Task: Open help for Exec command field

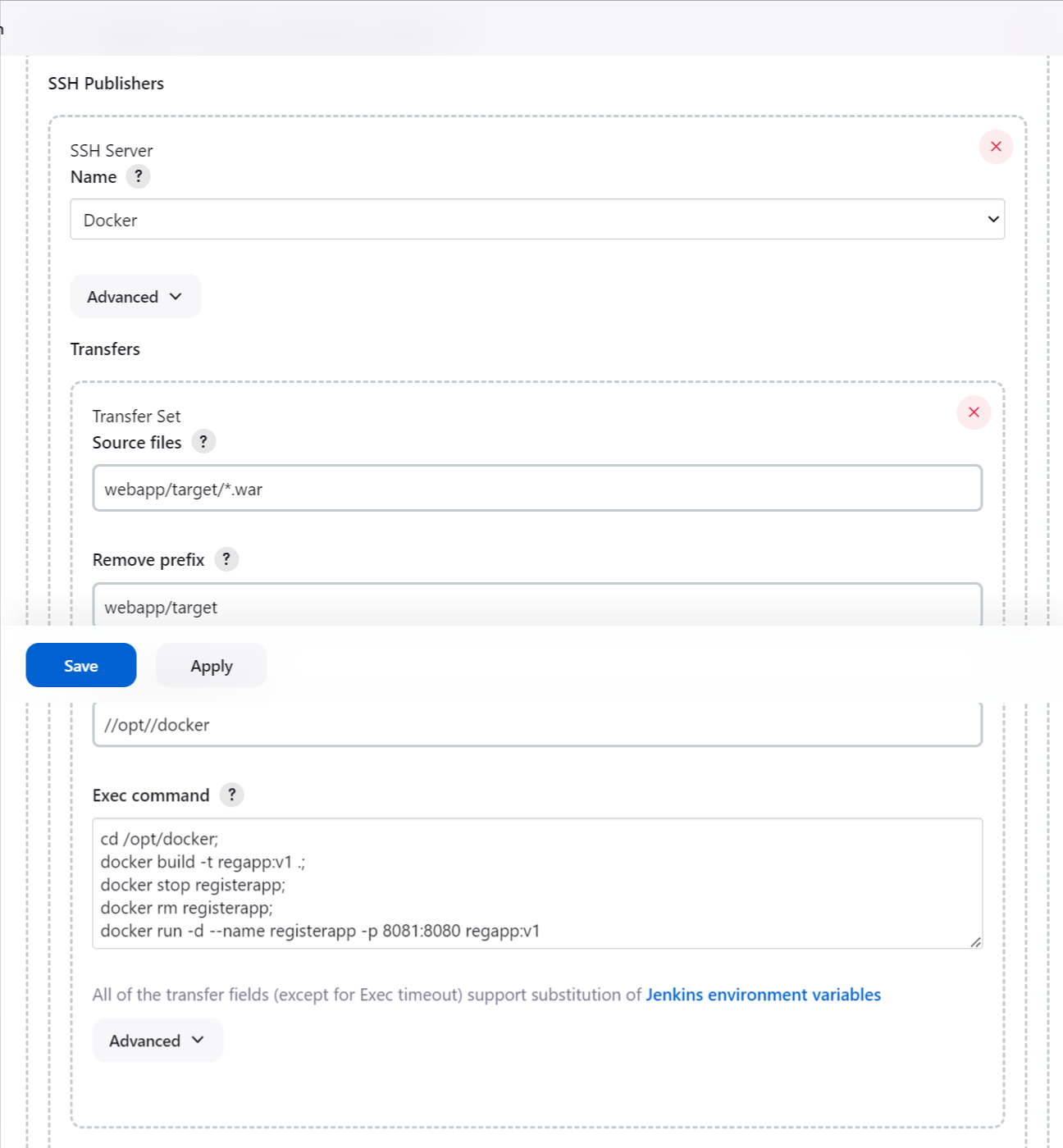Action: click(x=230, y=795)
